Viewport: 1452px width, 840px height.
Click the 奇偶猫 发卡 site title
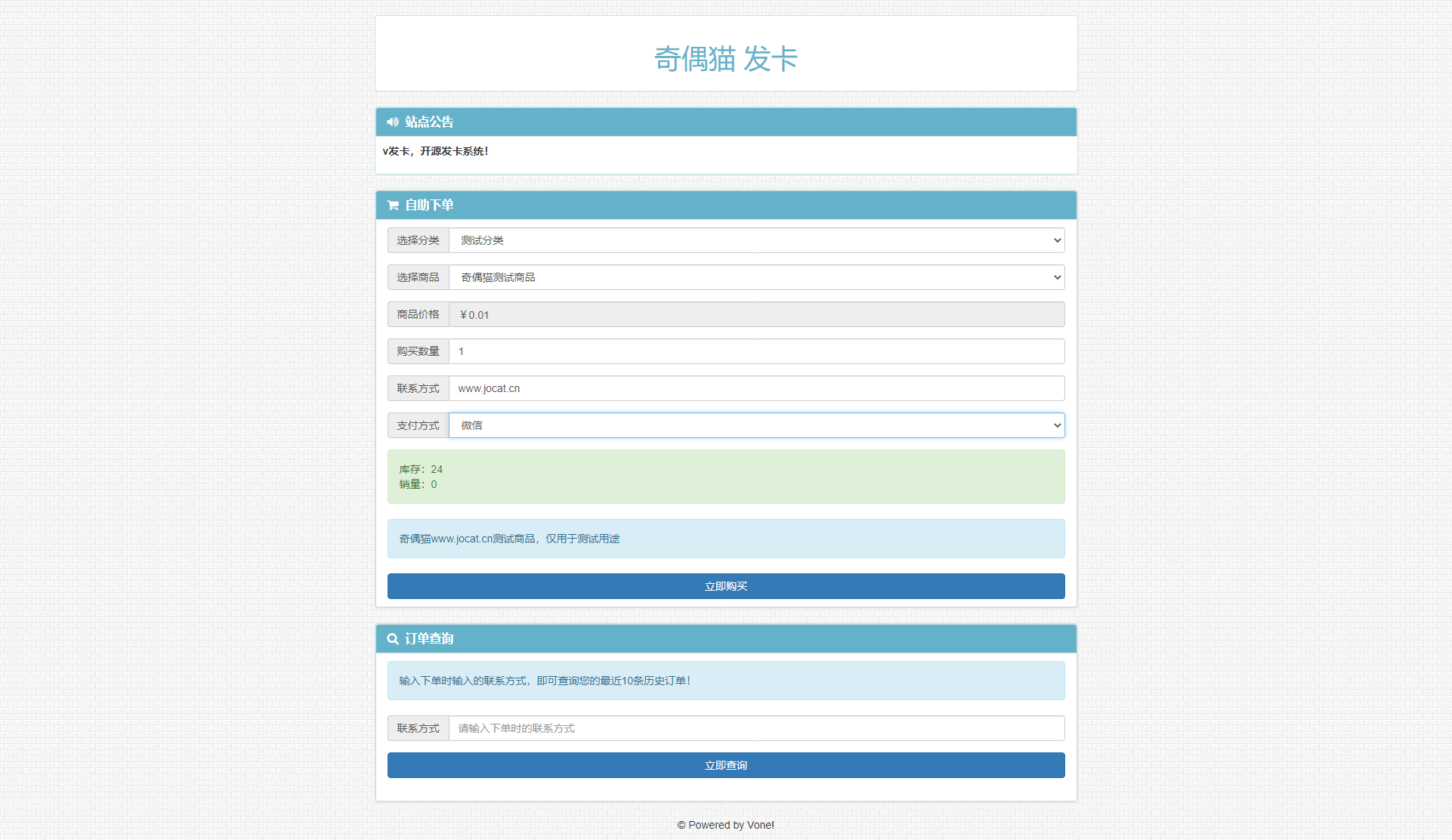pos(726,58)
